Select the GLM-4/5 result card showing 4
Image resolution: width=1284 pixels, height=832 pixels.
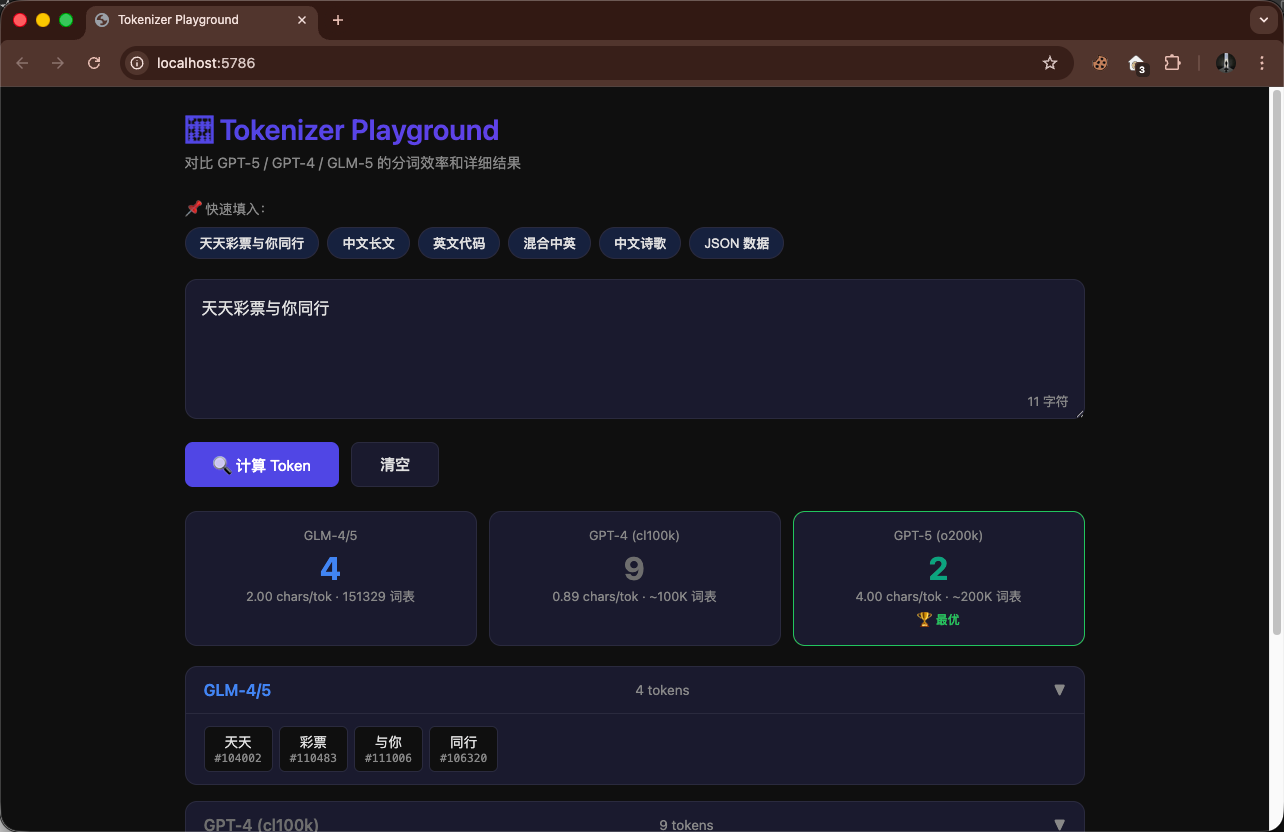[x=331, y=578]
